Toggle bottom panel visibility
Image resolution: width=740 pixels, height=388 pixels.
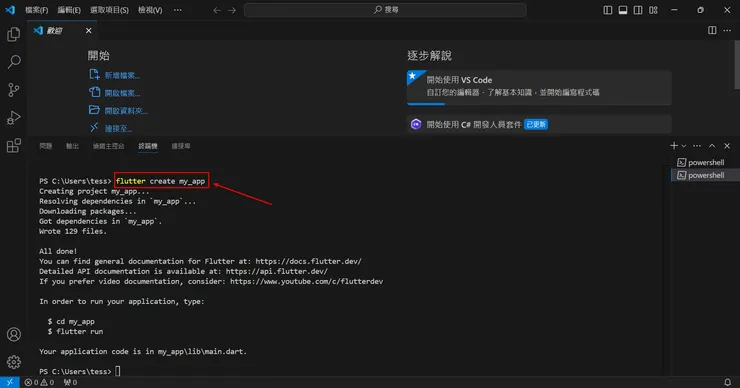(x=623, y=10)
